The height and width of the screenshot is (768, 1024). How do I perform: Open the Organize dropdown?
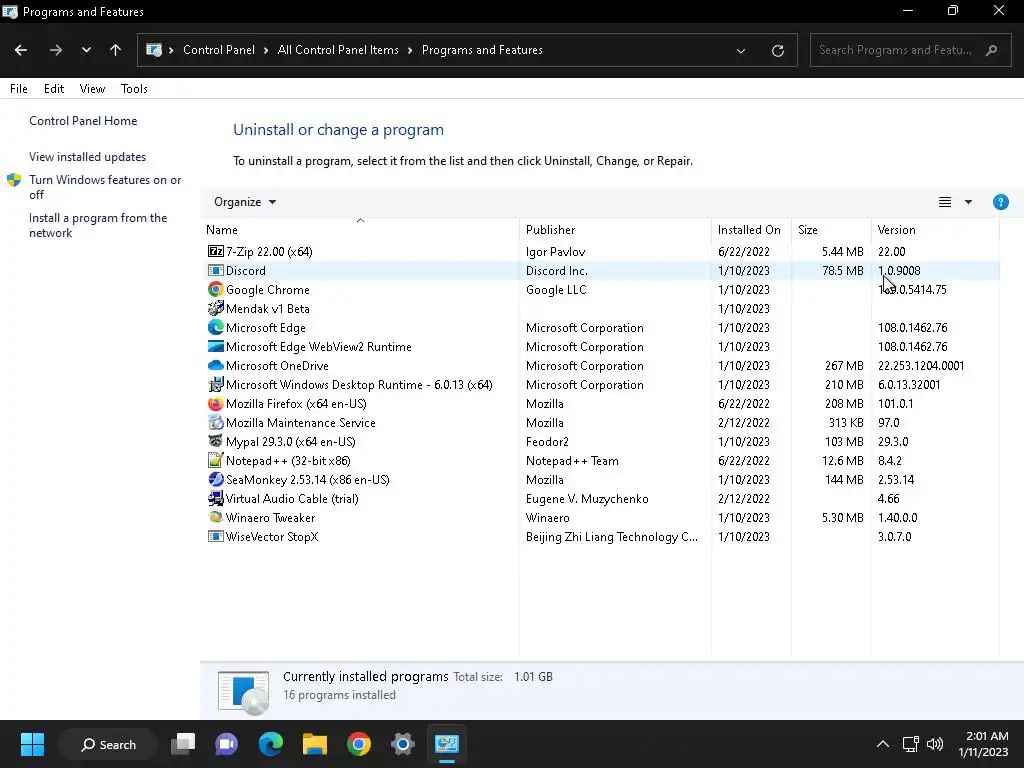[245, 202]
